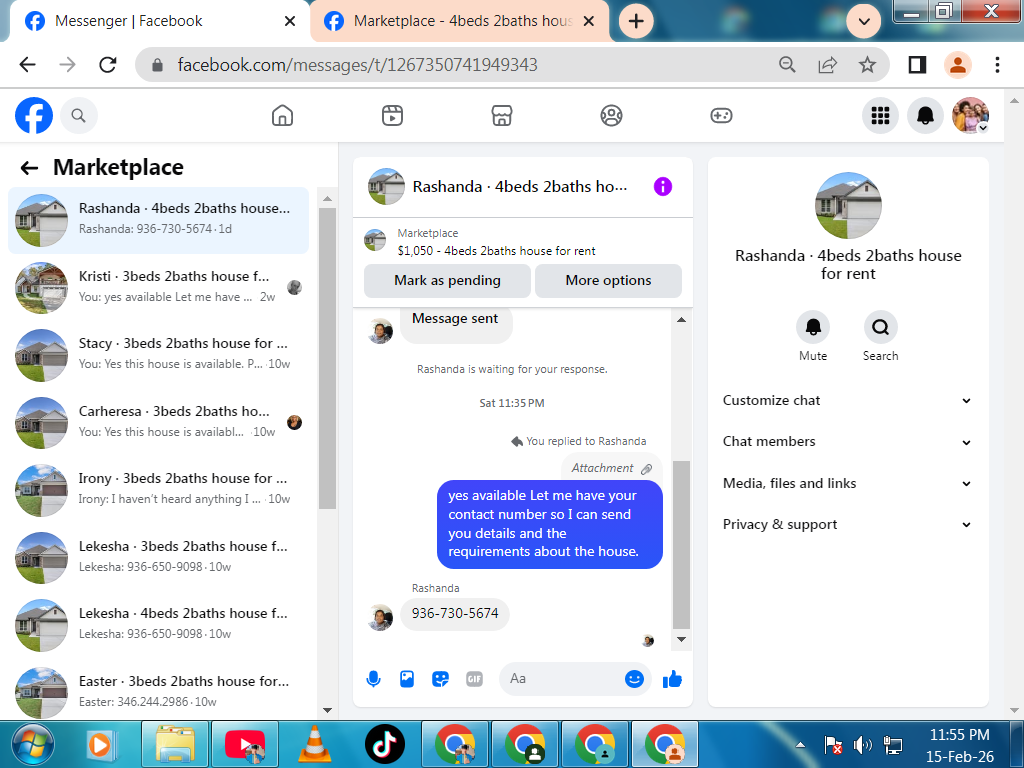Open Windows Start button

[33, 744]
